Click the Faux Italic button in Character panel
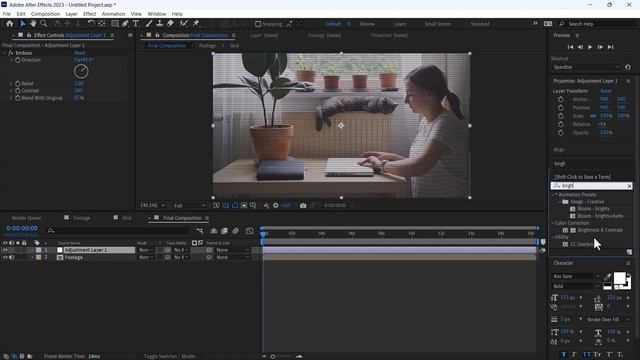The image size is (640, 360). (574, 354)
